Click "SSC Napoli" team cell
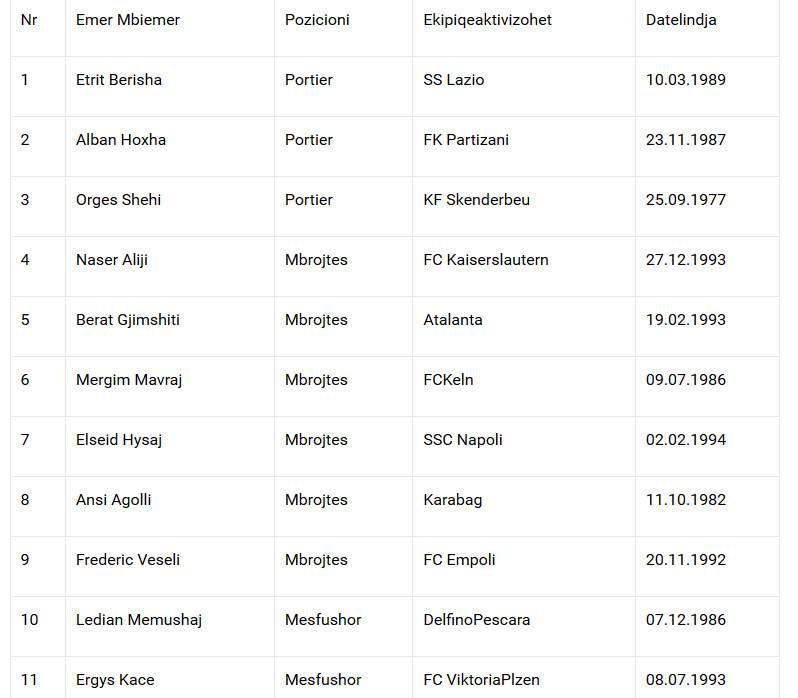The width and height of the screenshot is (798, 698). (x=463, y=440)
